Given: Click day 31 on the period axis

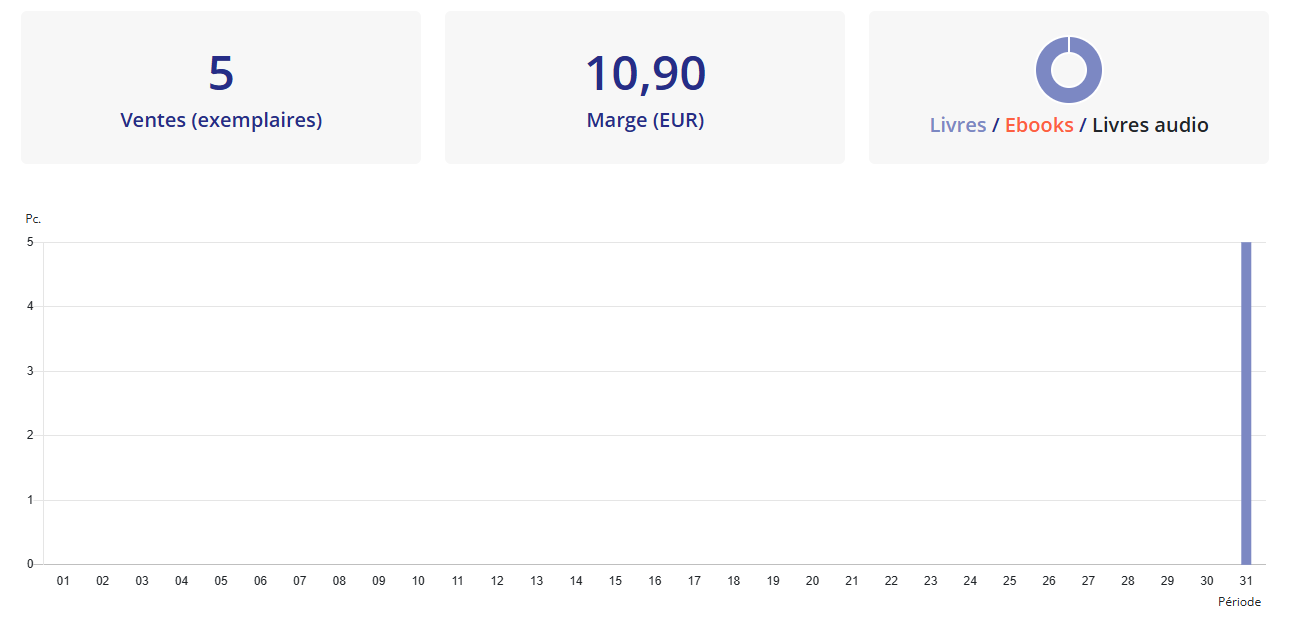Looking at the screenshot, I should 1246,581.
